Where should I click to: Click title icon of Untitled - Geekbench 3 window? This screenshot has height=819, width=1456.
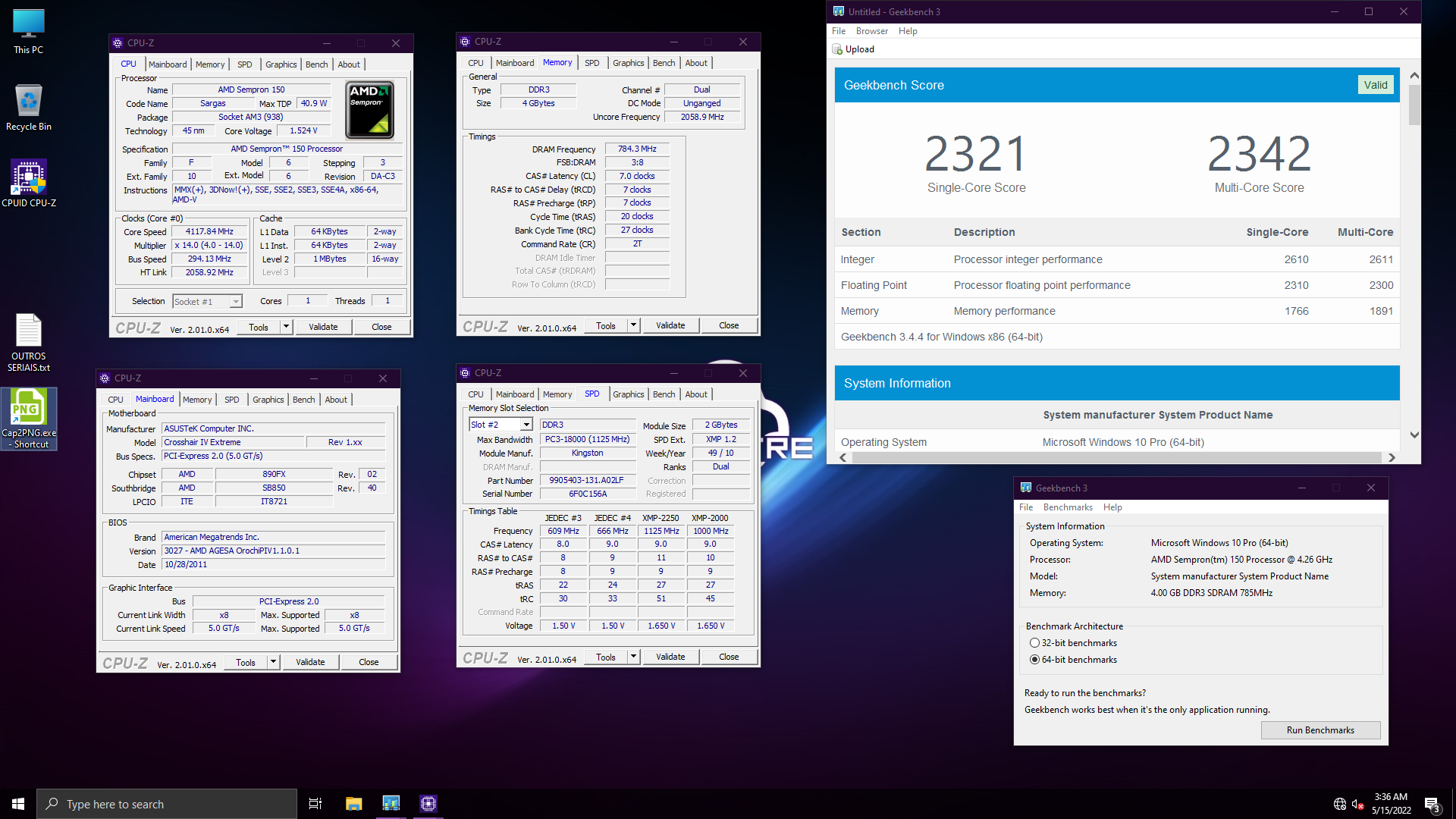click(839, 11)
